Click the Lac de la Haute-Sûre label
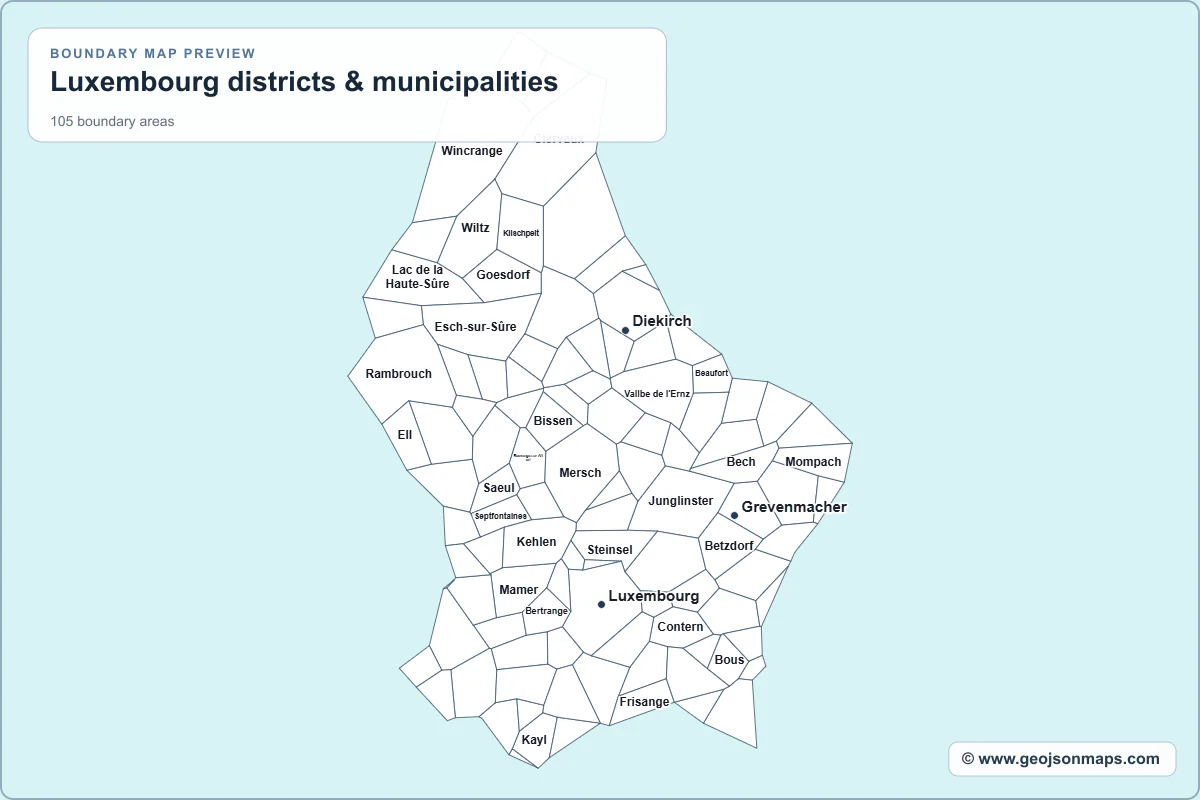This screenshot has width=1200, height=800. pyautogui.click(x=418, y=277)
